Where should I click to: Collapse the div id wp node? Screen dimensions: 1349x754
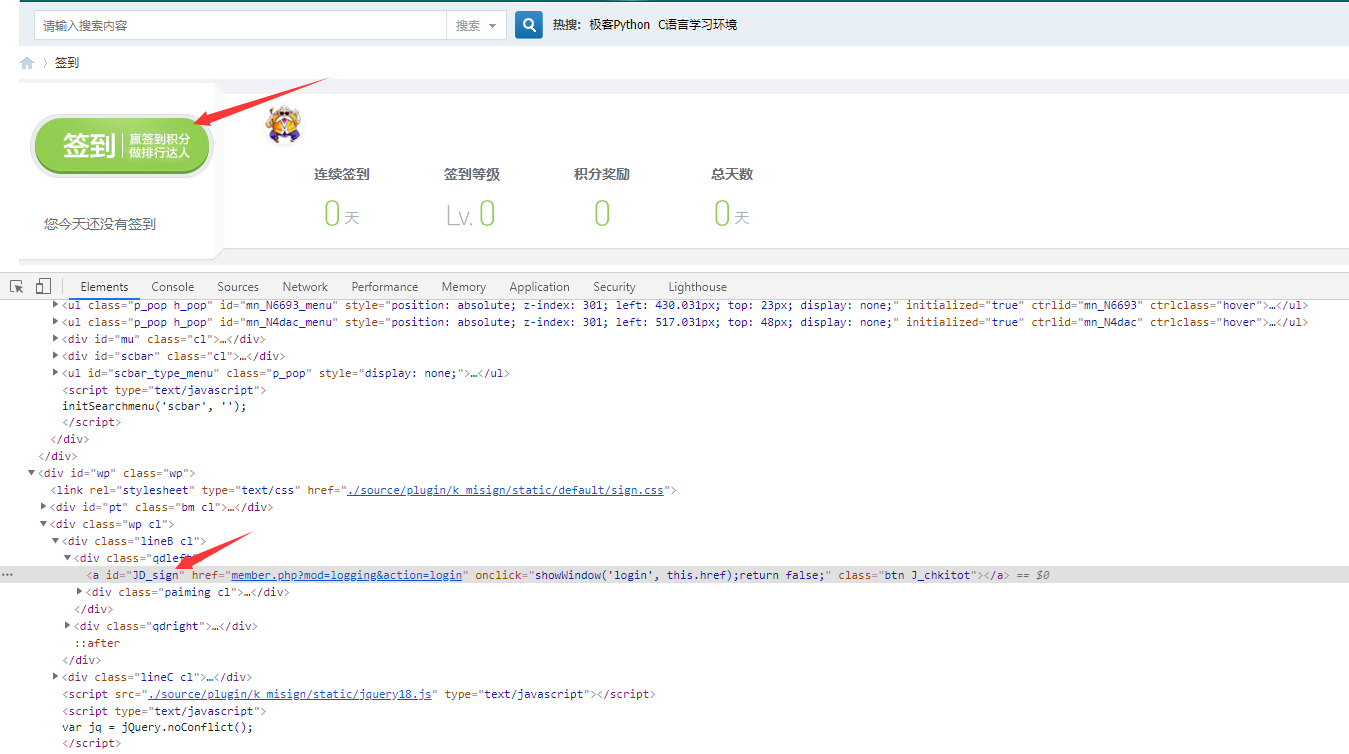(31, 473)
